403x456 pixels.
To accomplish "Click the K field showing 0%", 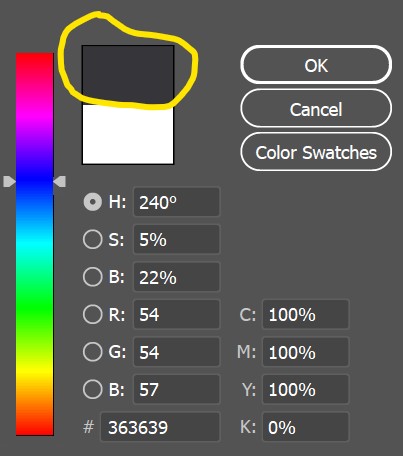I will tap(305, 427).
